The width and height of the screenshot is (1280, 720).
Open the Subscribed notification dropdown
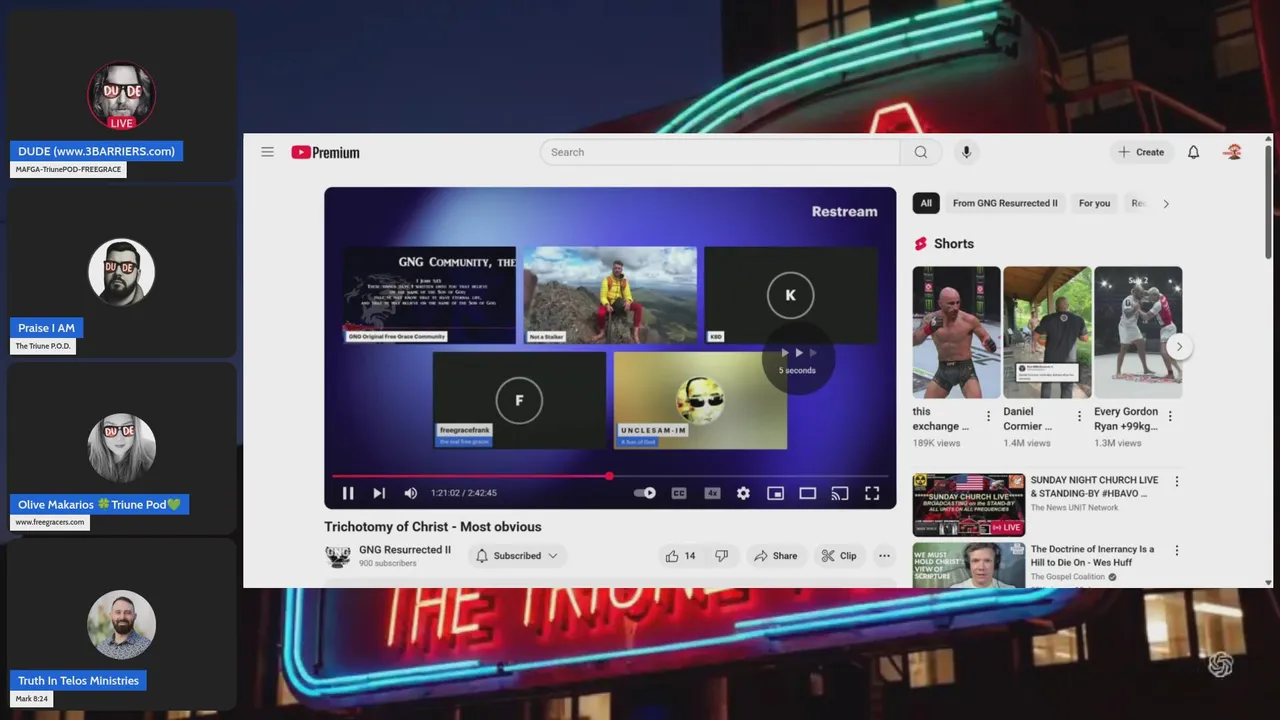tap(516, 556)
